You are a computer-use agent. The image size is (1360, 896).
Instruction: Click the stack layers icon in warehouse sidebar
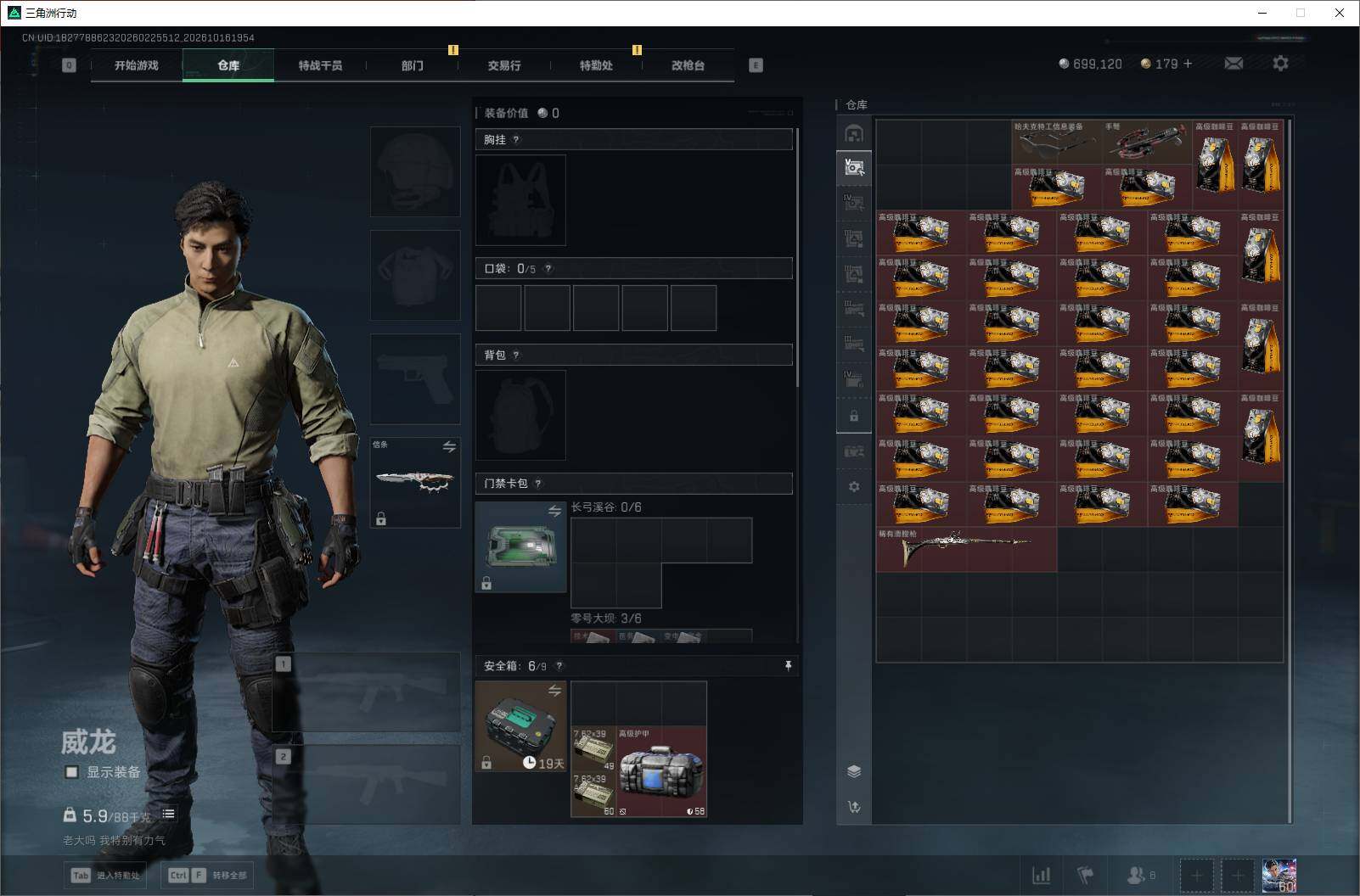coord(854,771)
